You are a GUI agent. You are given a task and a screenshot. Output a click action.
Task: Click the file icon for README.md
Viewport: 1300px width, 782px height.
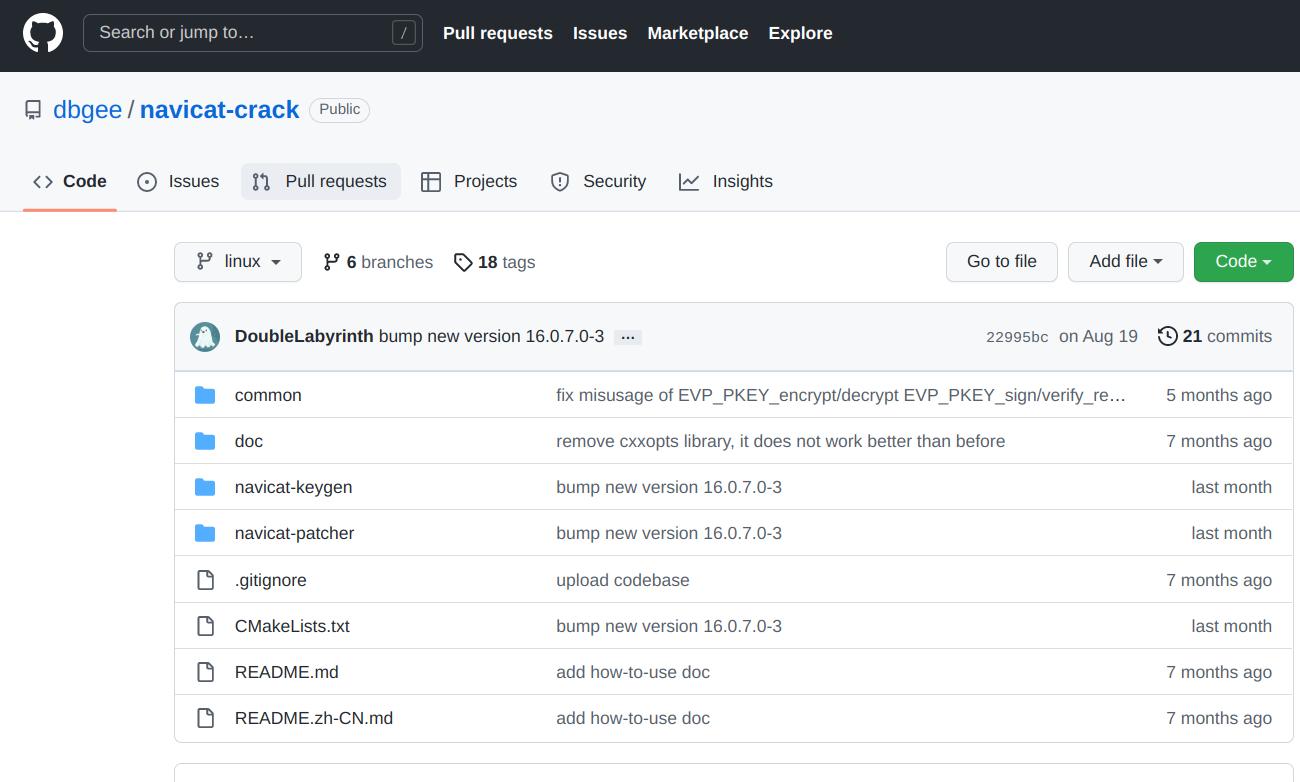205,672
